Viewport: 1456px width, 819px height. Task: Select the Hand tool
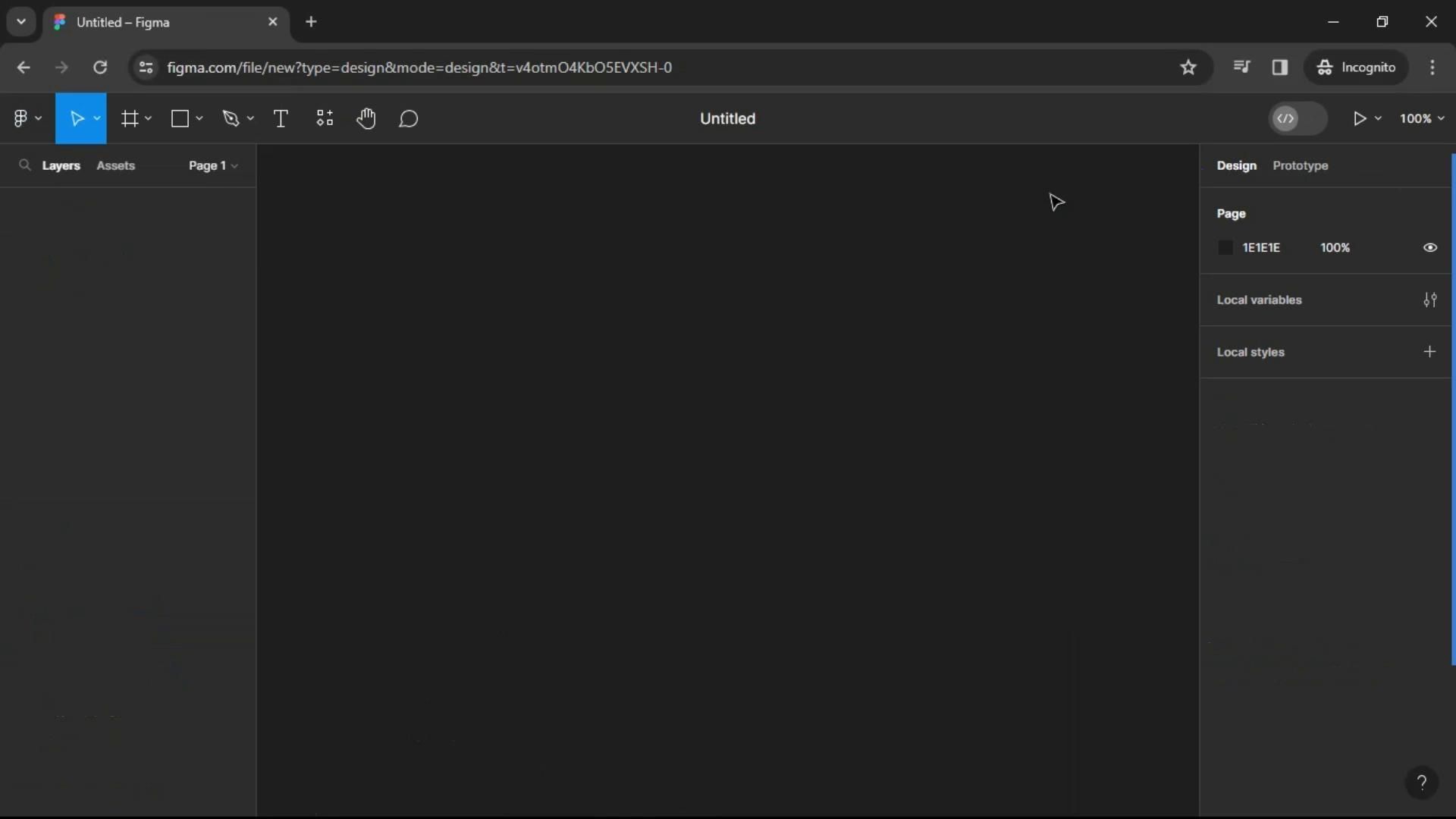tap(366, 119)
